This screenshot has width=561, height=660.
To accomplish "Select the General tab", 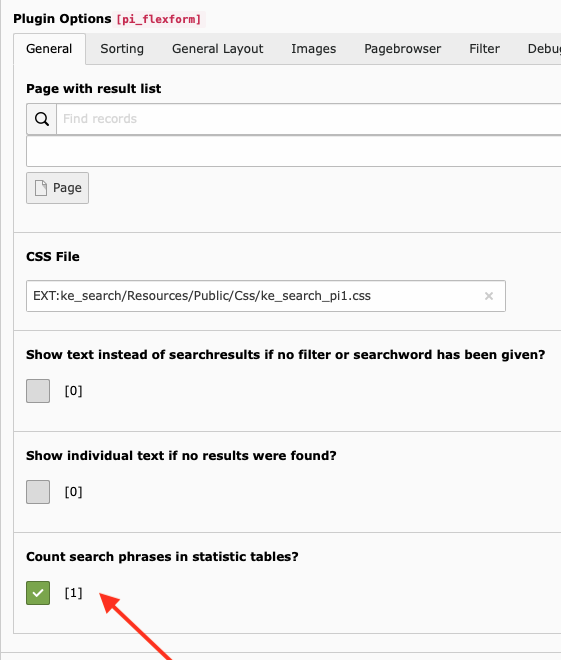I will coord(49,49).
